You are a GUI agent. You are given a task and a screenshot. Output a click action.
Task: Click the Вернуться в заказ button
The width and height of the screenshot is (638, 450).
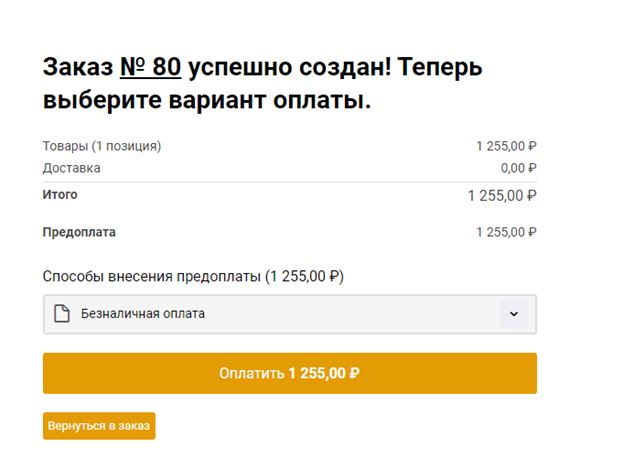coord(99,426)
